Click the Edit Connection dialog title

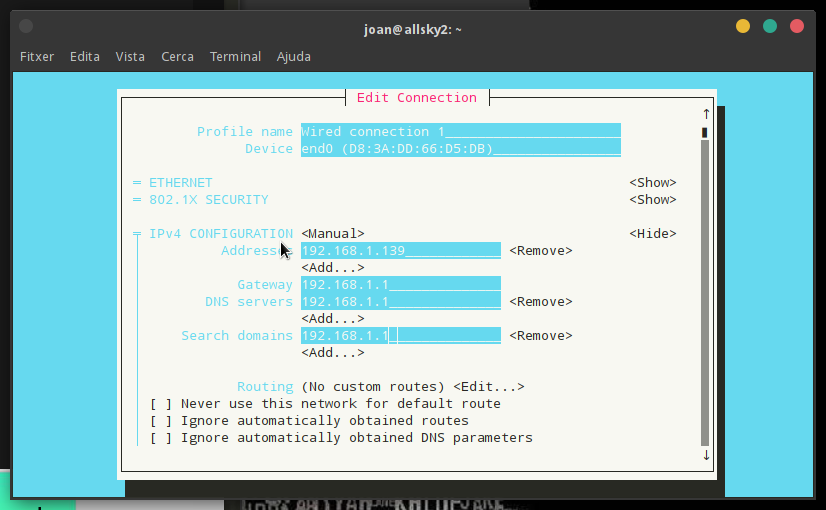click(417, 97)
